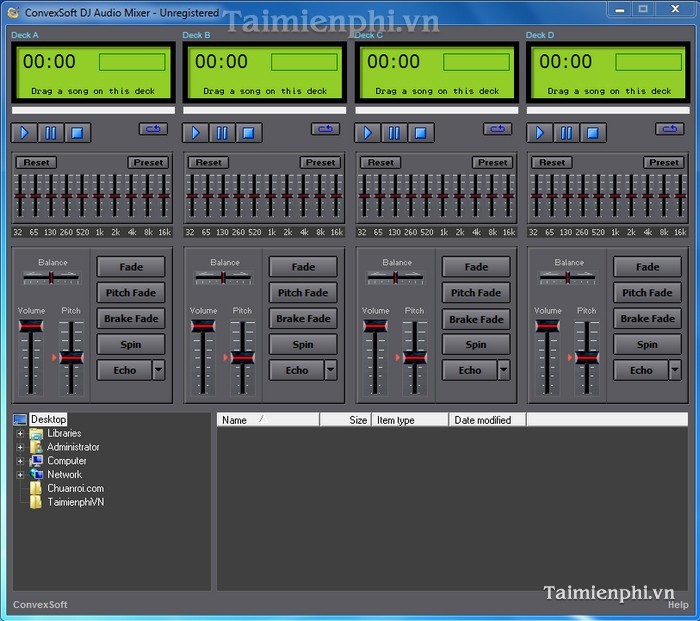Sort file list by Date modified
Viewport: 700px width, 621px height.
[488, 420]
